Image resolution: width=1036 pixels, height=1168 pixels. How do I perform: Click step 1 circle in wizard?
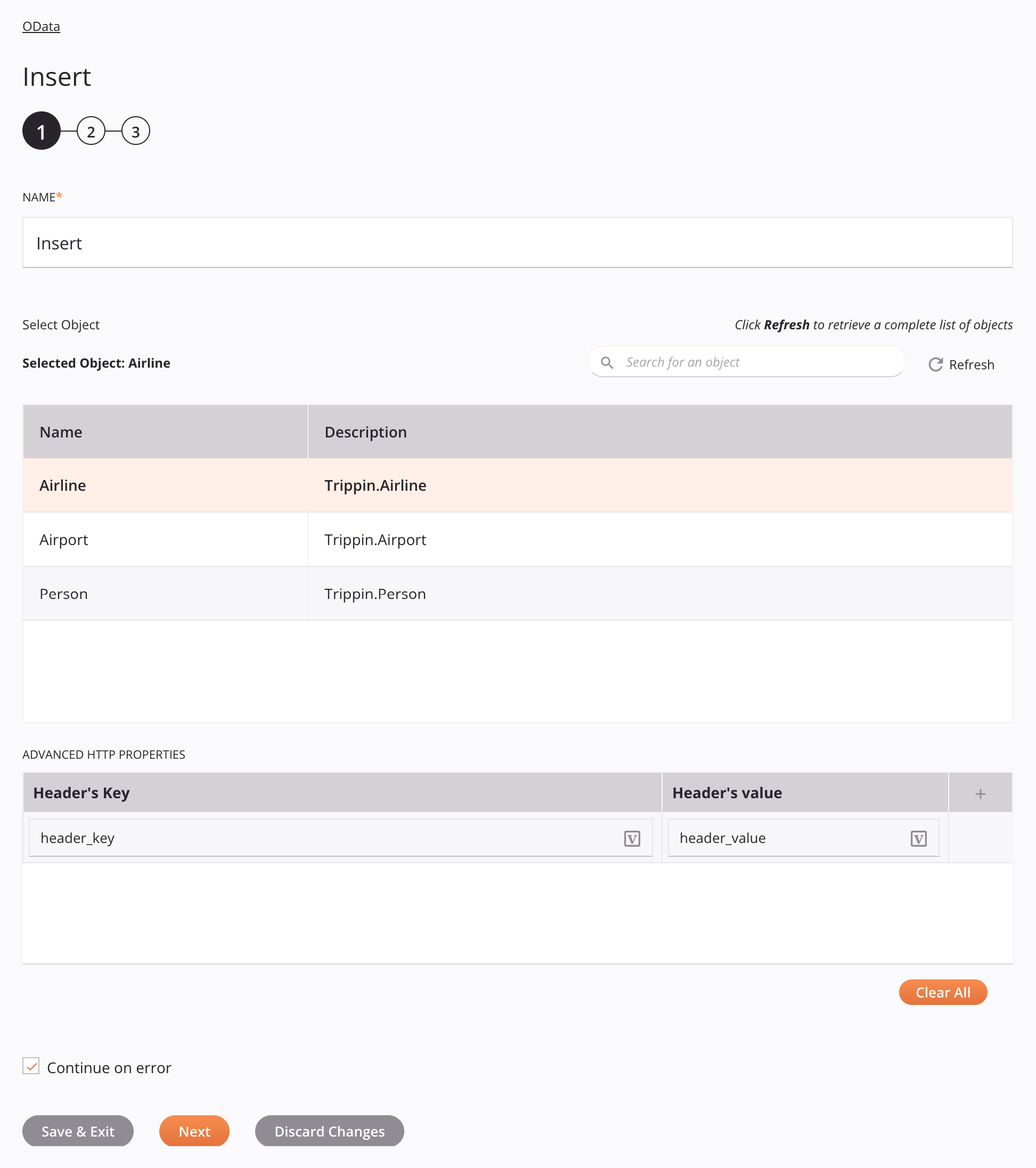[41, 131]
